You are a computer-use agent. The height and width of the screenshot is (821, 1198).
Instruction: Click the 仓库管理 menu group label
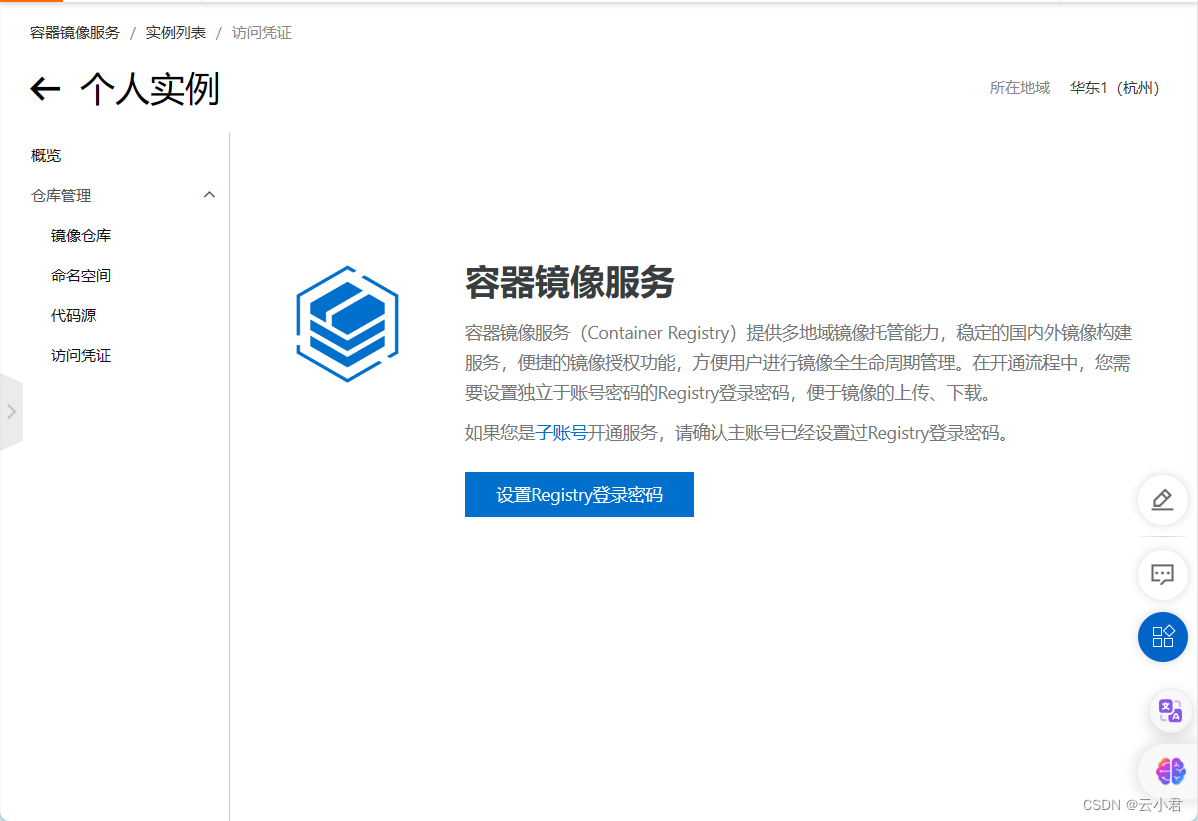coord(61,196)
